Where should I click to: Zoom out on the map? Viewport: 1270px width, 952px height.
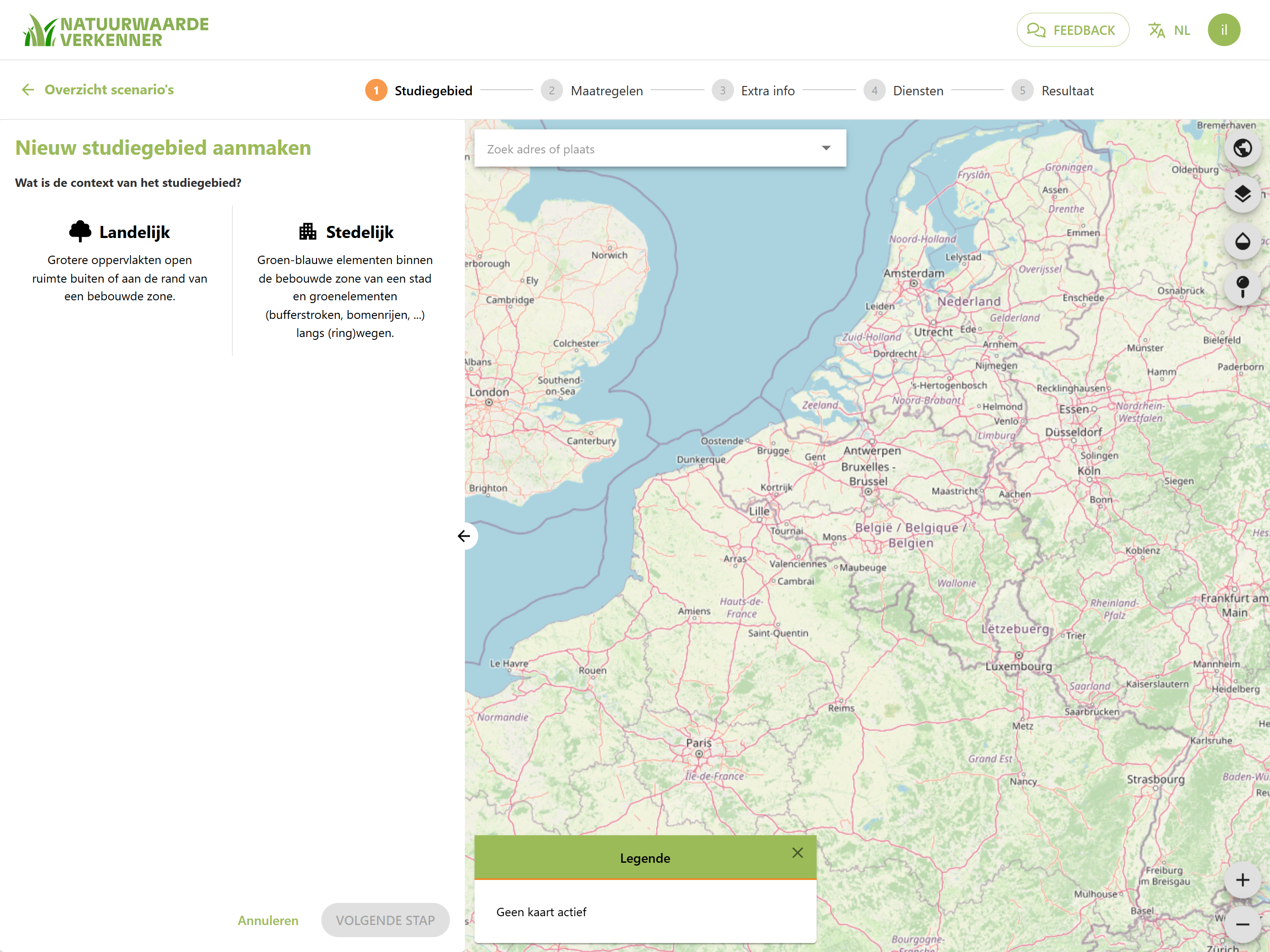(x=1243, y=924)
